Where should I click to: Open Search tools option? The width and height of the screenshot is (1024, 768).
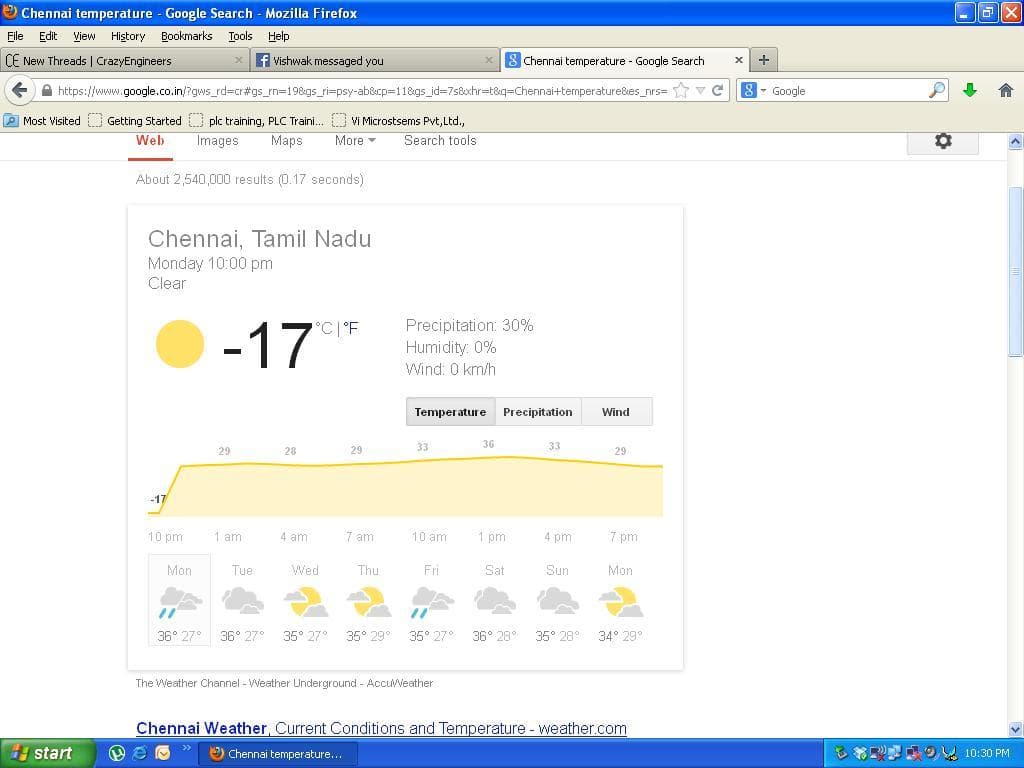[440, 140]
